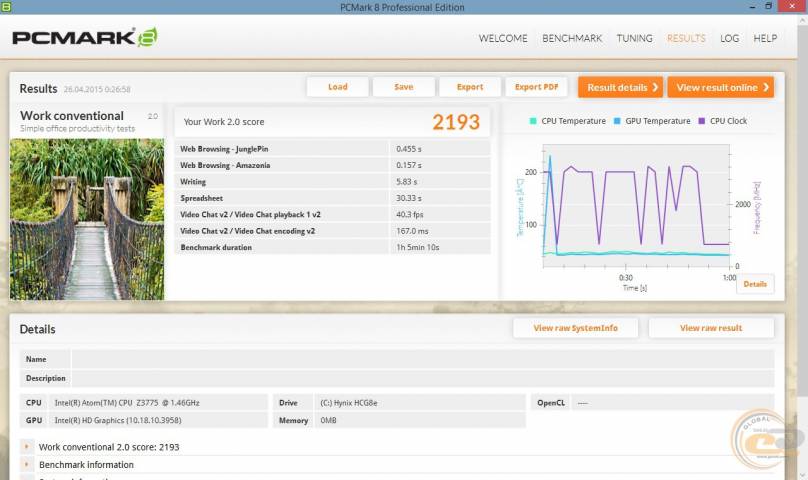Click the Description input field

423,378
